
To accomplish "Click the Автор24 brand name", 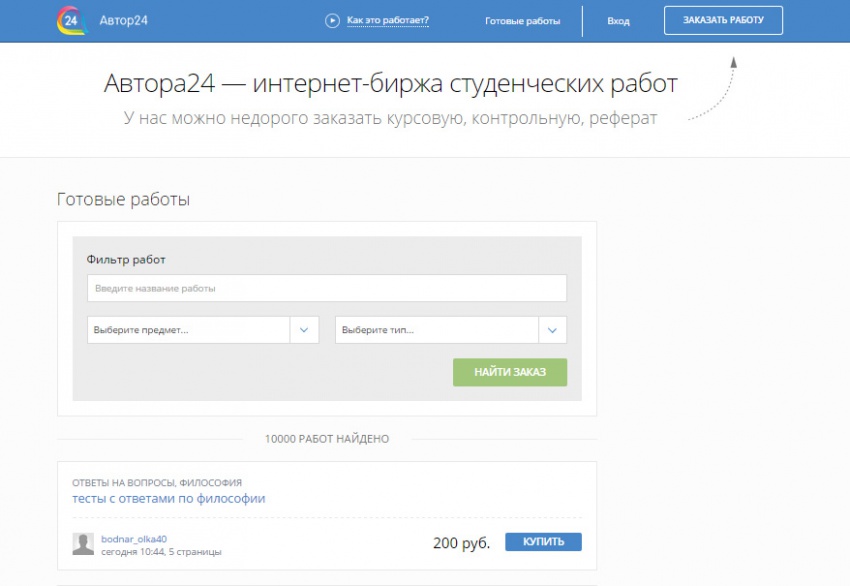I will 124,21.
